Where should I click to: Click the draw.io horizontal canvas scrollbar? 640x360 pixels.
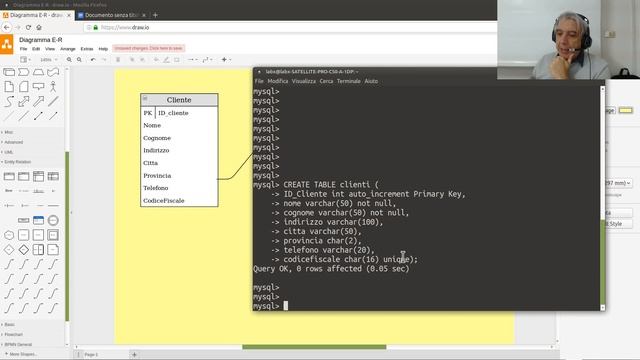coord(314,347)
